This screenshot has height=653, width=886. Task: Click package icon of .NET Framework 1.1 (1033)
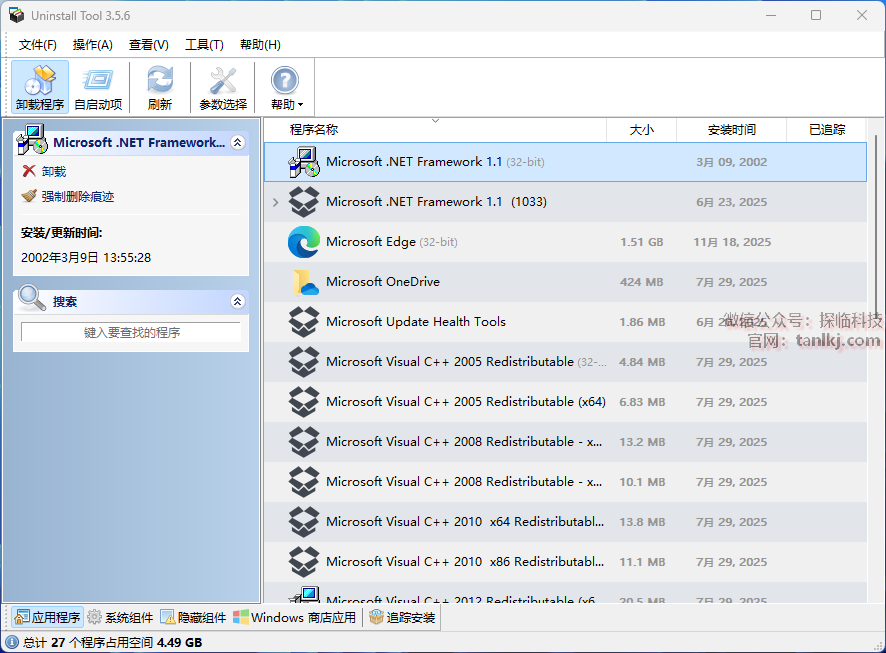(x=304, y=202)
